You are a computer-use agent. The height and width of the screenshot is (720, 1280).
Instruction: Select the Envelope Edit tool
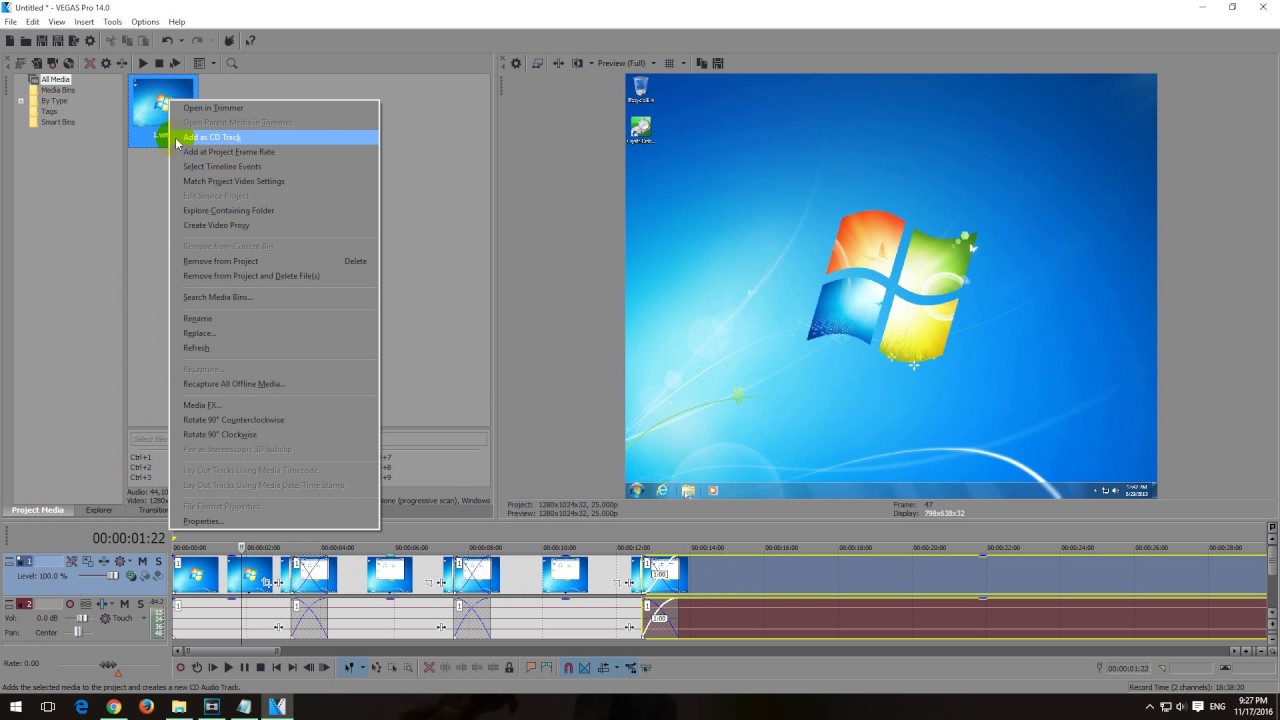click(376, 667)
